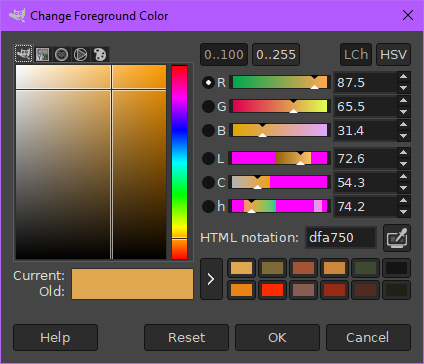This screenshot has width=424, height=364.
Task: Increase the L value with up arrow
Action: [x=403, y=153]
